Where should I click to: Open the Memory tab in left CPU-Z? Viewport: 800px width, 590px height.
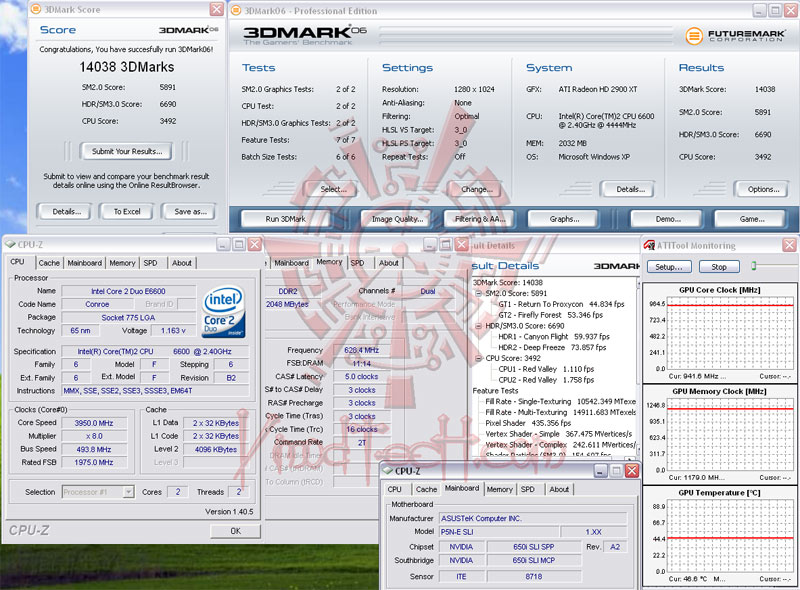click(122, 263)
